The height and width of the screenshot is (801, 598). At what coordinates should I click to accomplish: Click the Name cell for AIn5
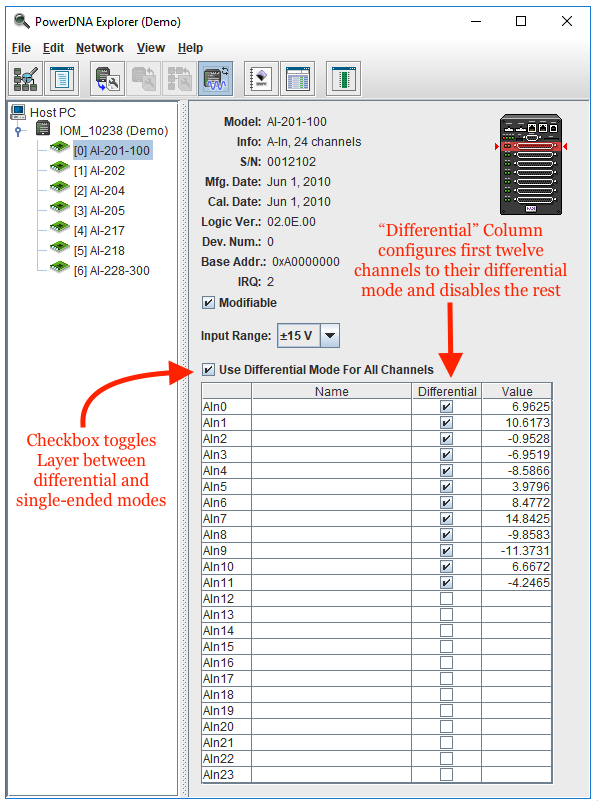(x=331, y=487)
